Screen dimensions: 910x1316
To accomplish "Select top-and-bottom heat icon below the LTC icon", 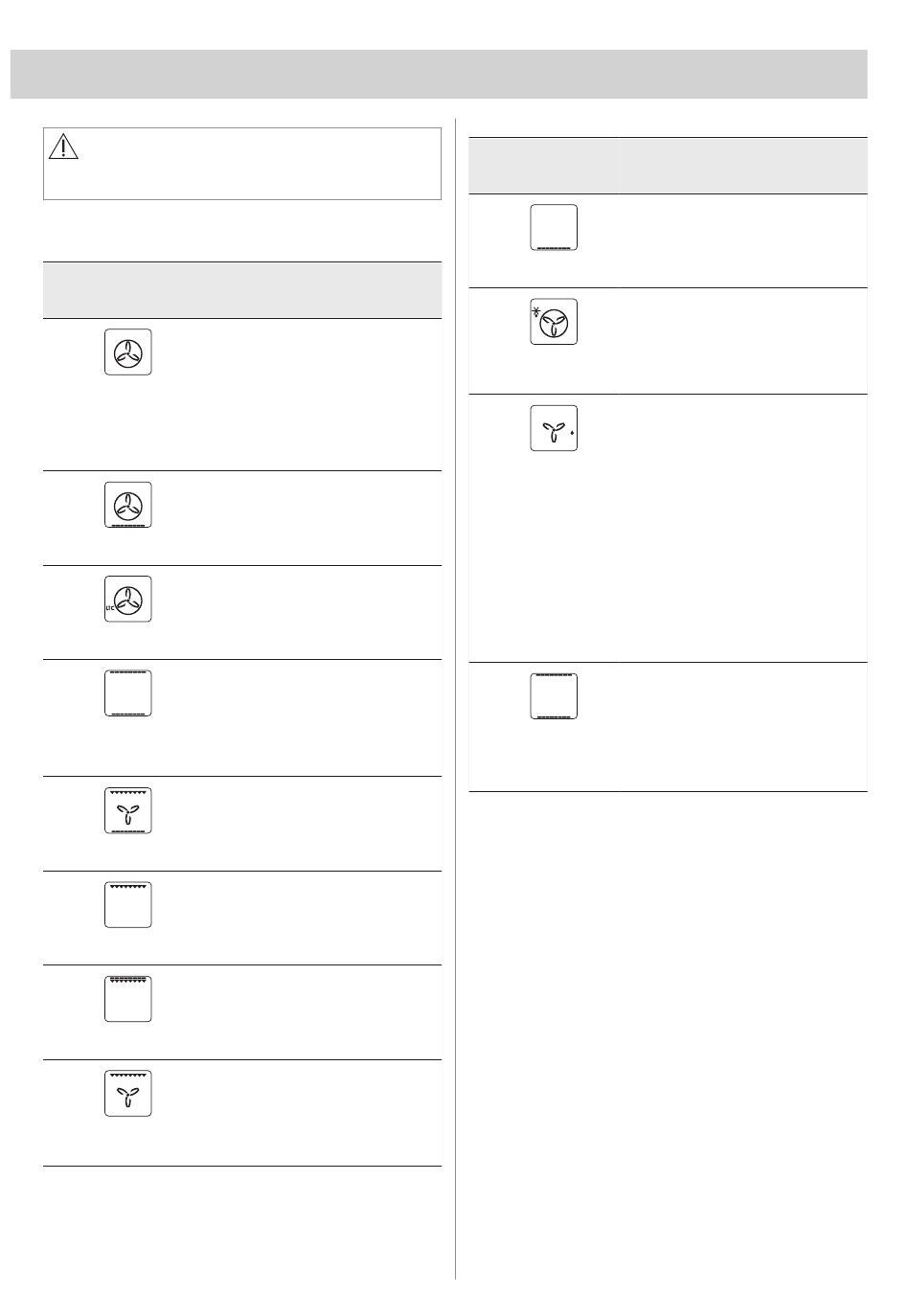I will pyautogui.click(x=128, y=693).
